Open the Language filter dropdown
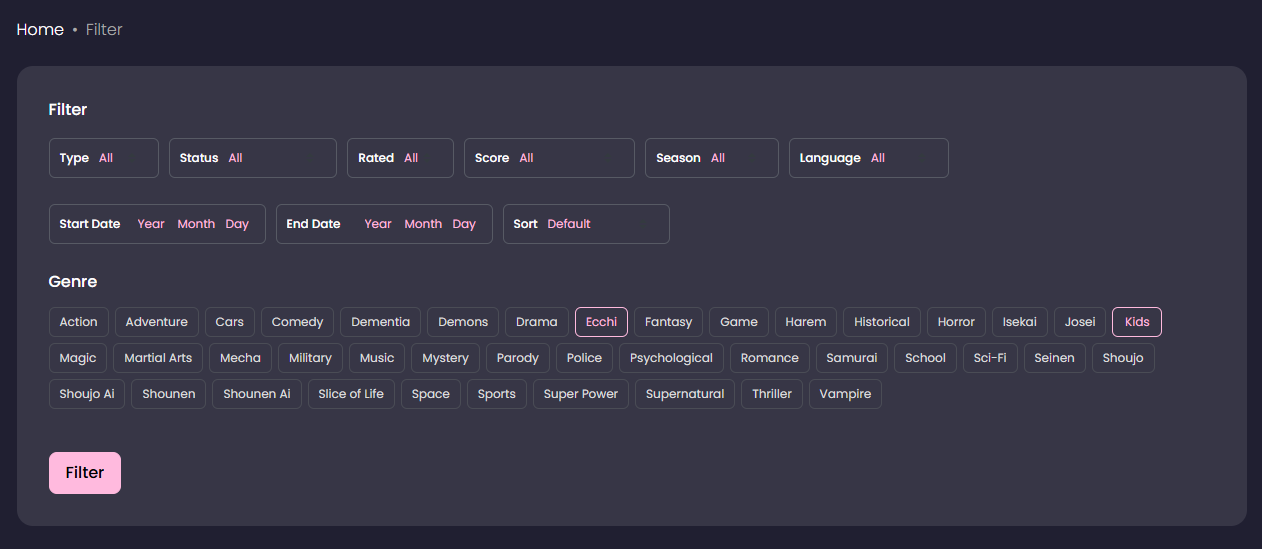 pos(869,158)
